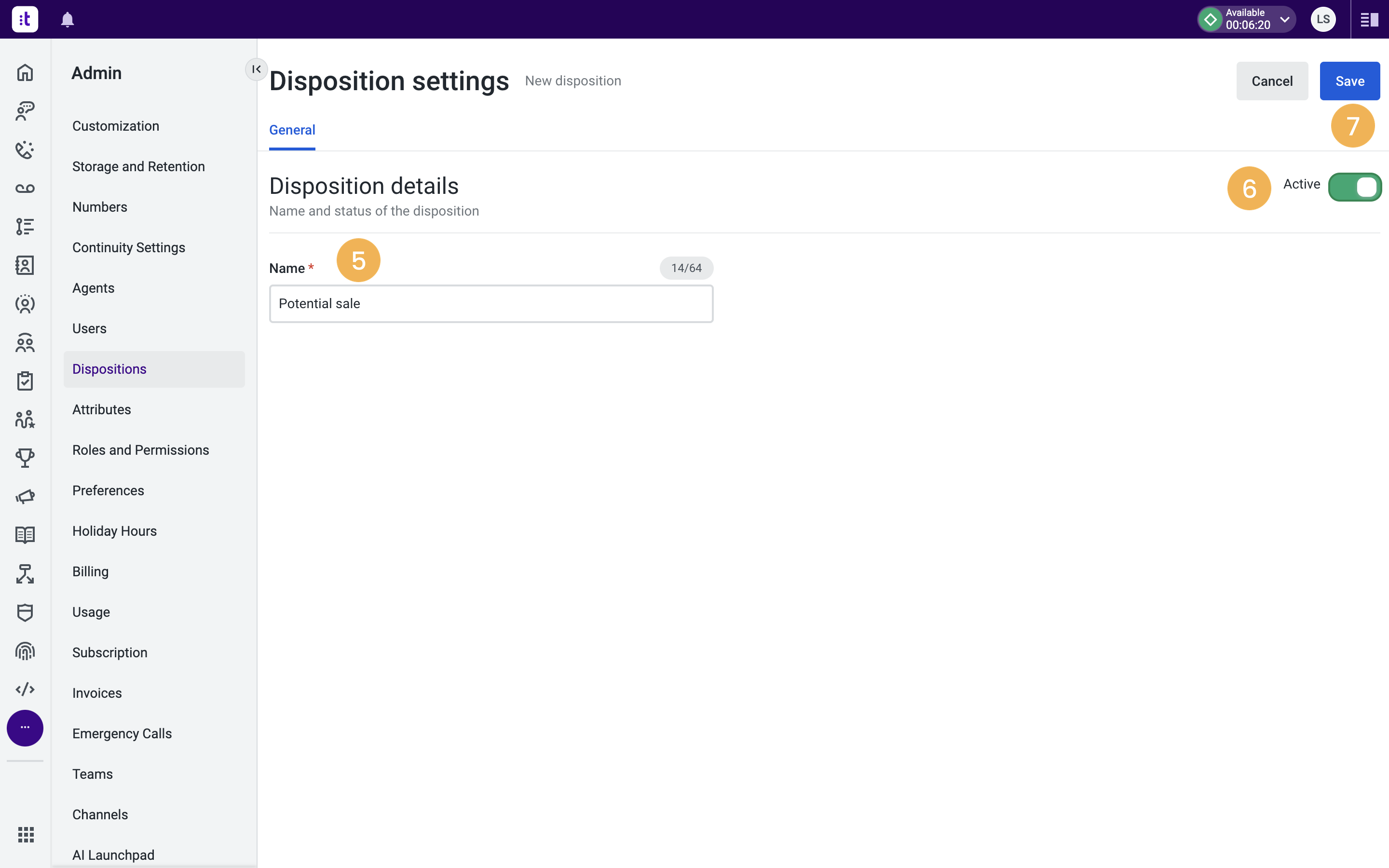This screenshot has height=868, width=1389.
Task: Click the developer code icon in the sidebar
Action: pos(25,689)
